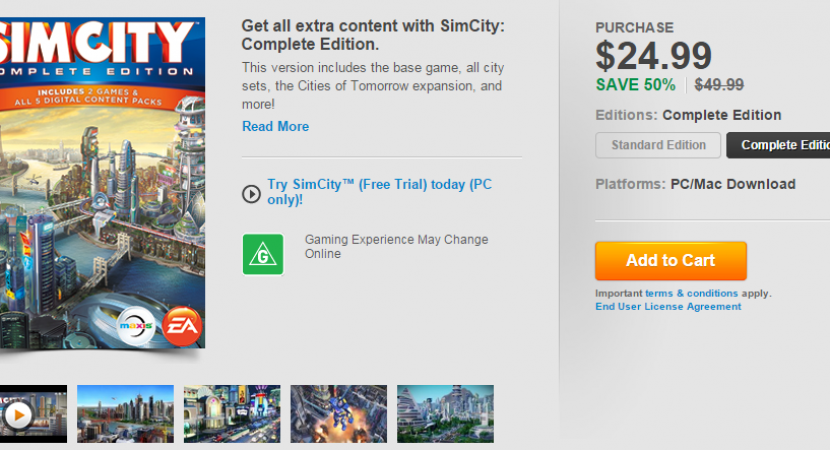Click the green G rating icon

(263, 254)
